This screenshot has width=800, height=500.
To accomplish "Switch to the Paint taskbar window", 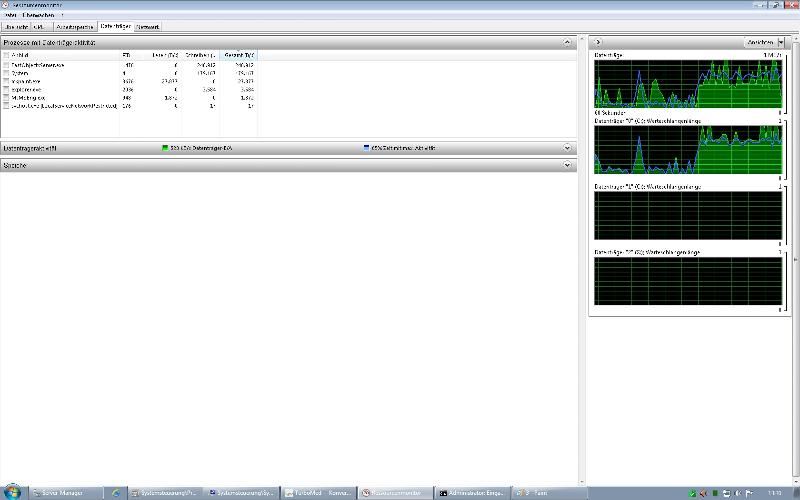I will (x=548, y=493).
